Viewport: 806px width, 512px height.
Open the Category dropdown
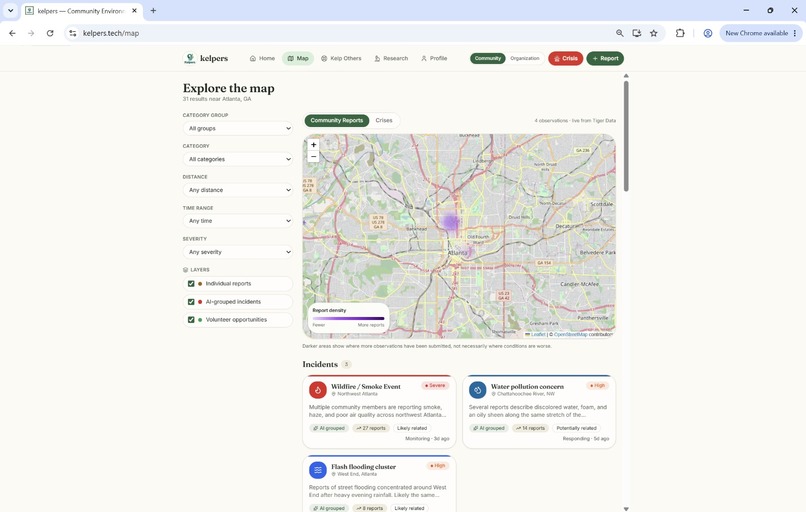pos(238,159)
